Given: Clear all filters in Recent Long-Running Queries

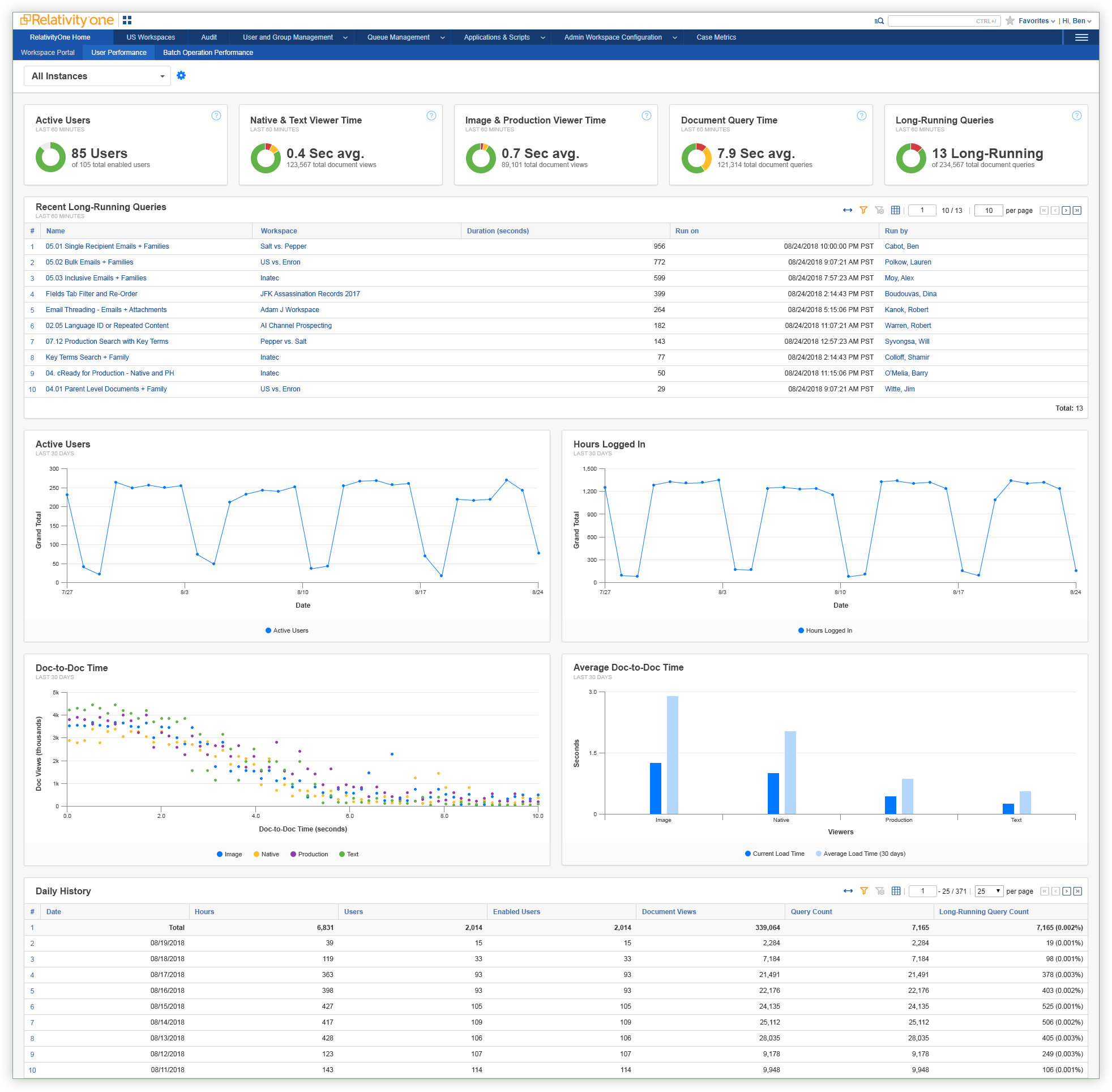Looking at the screenshot, I should [x=879, y=211].
